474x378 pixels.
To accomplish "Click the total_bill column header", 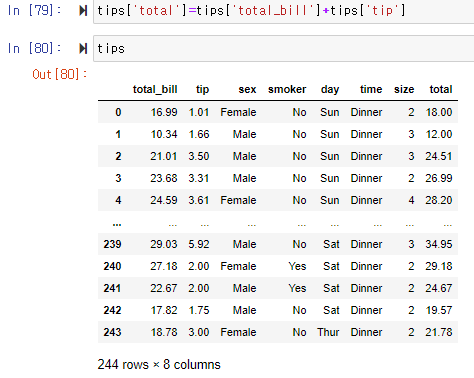I will tap(155, 89).
